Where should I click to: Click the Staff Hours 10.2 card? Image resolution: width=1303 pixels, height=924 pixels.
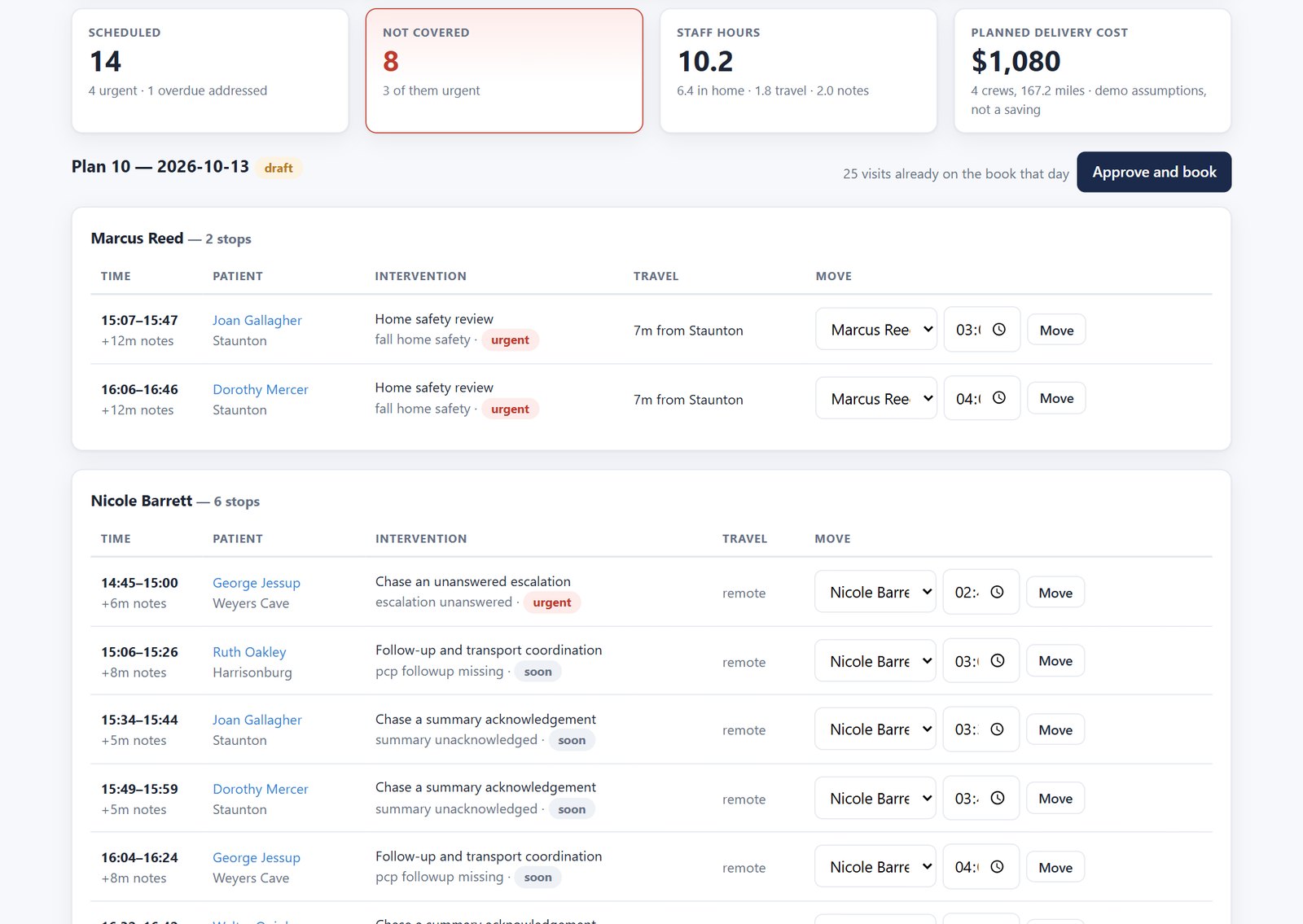[798, 71]
